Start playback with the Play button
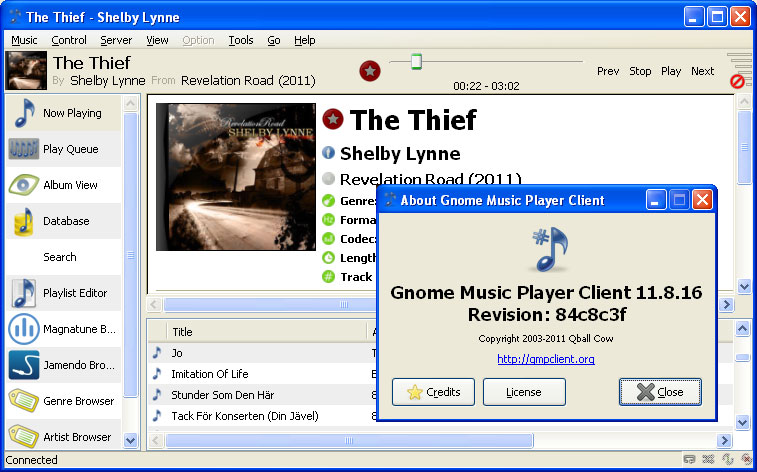The height and width of the screenshot is (472, 757). 671,71
